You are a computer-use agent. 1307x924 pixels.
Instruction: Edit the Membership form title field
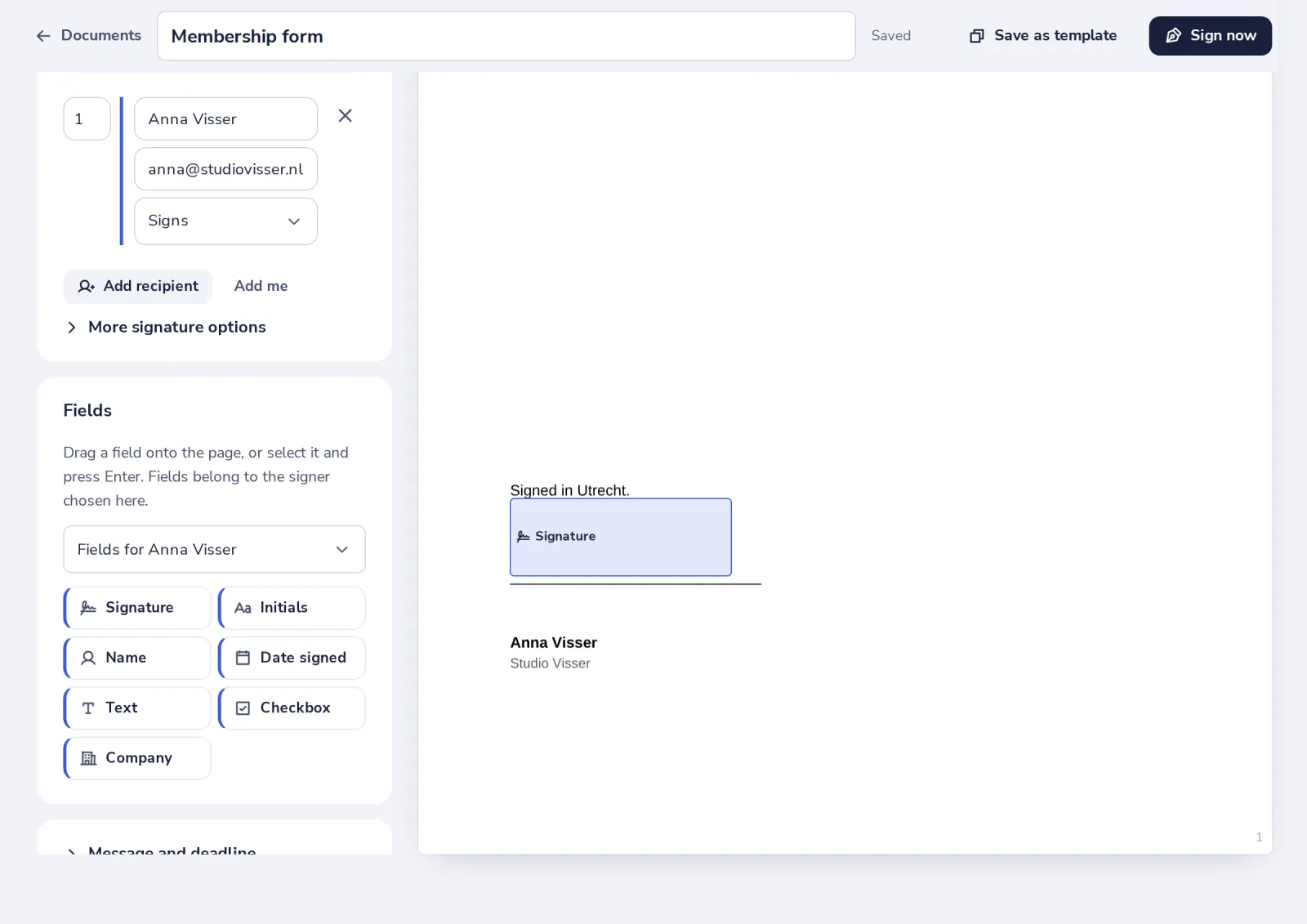[506, 36]
